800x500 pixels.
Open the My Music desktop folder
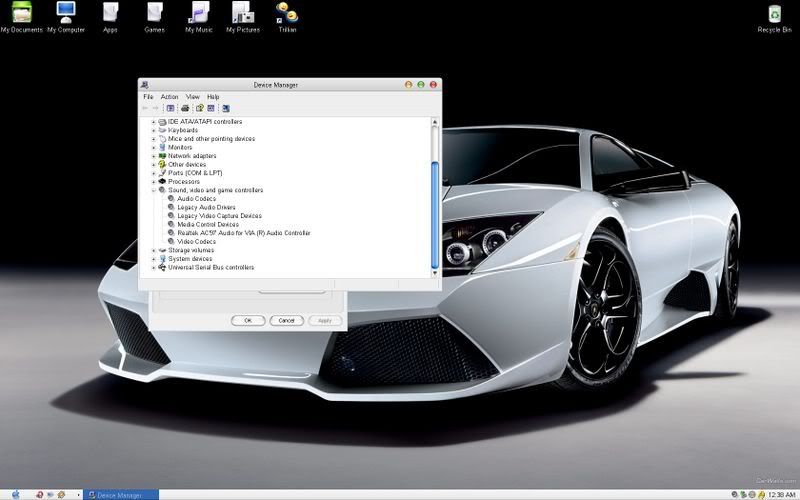tap(201, 14)
